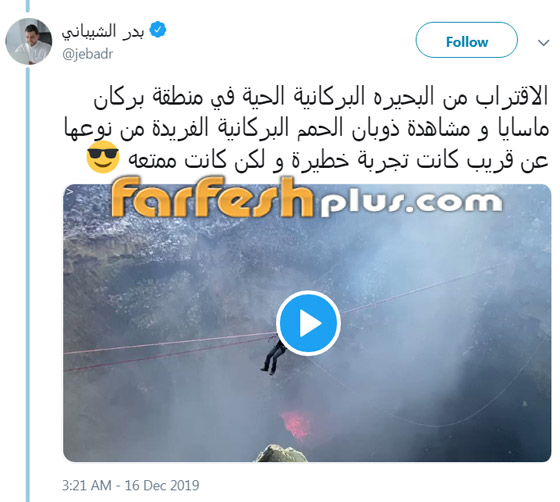Click the Follow button
Viewport: 560px width, 502px height.
pyautogui.click(x=466, y=40)
